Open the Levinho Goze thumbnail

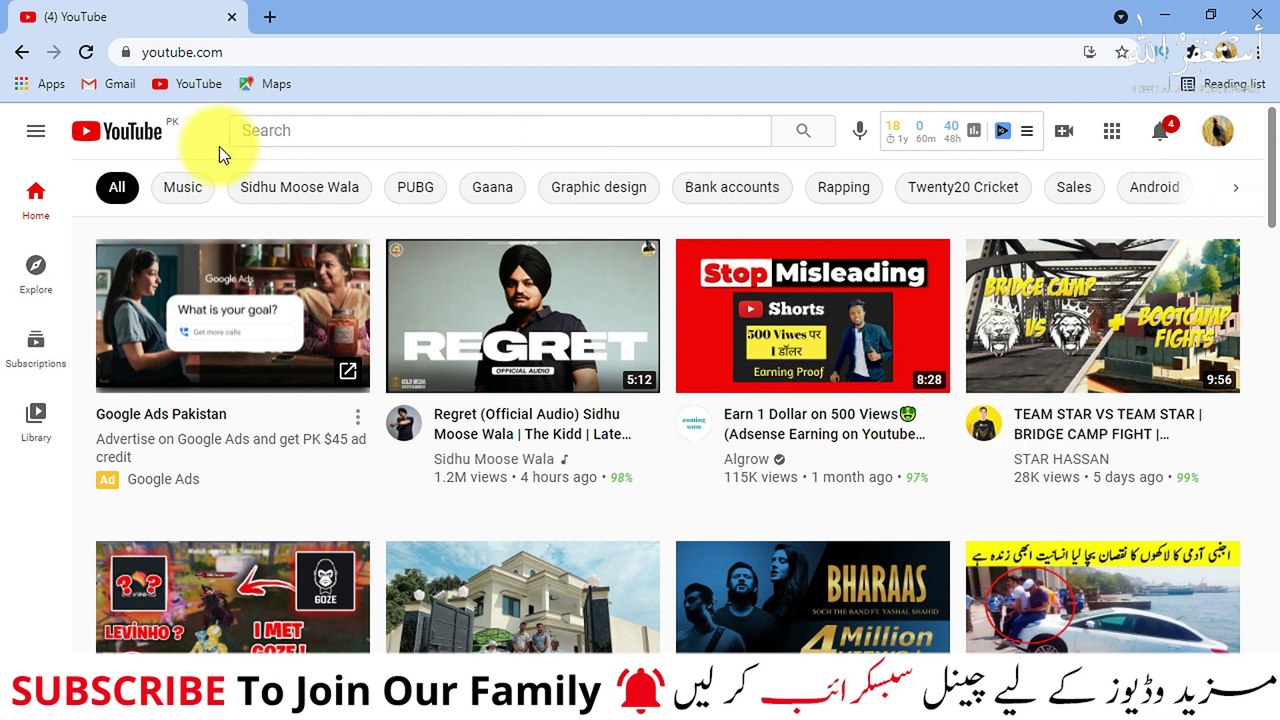(233, 597)
